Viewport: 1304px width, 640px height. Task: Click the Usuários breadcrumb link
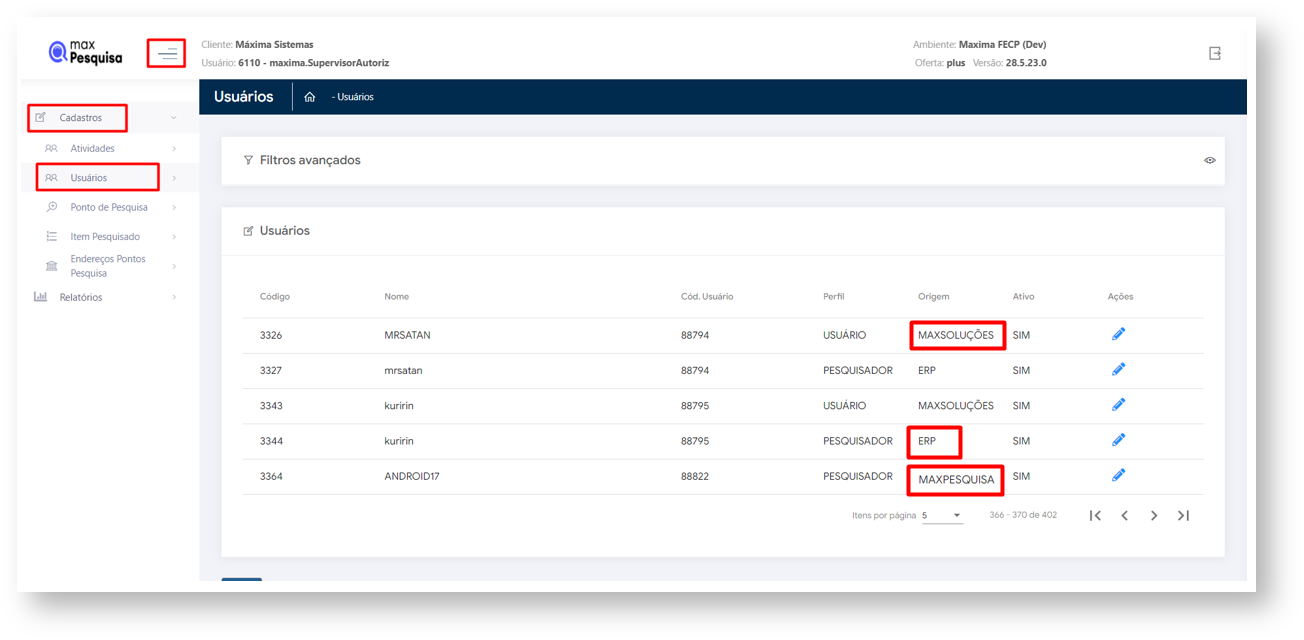(x=355, y=97)
